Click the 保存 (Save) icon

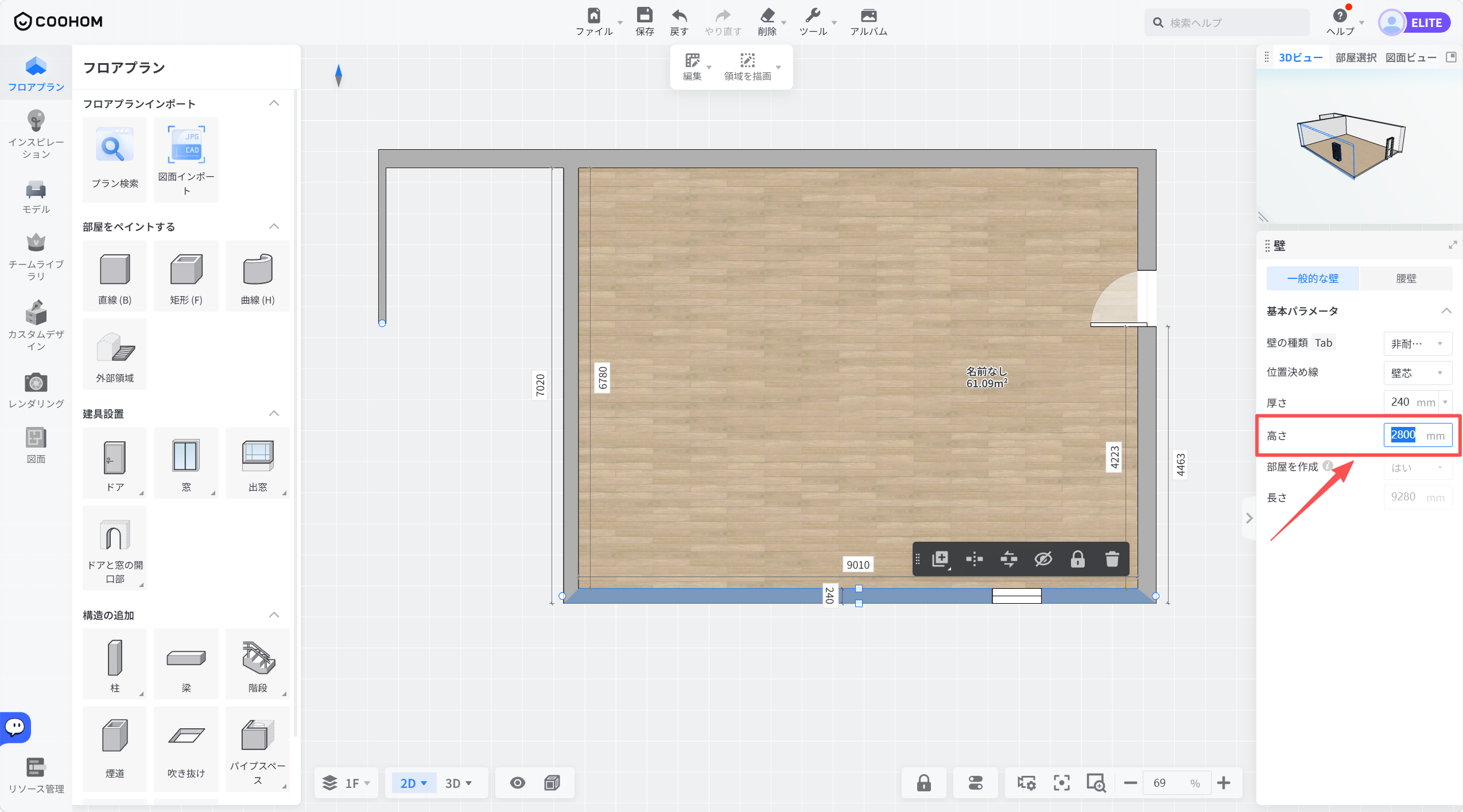click(645, 15)
